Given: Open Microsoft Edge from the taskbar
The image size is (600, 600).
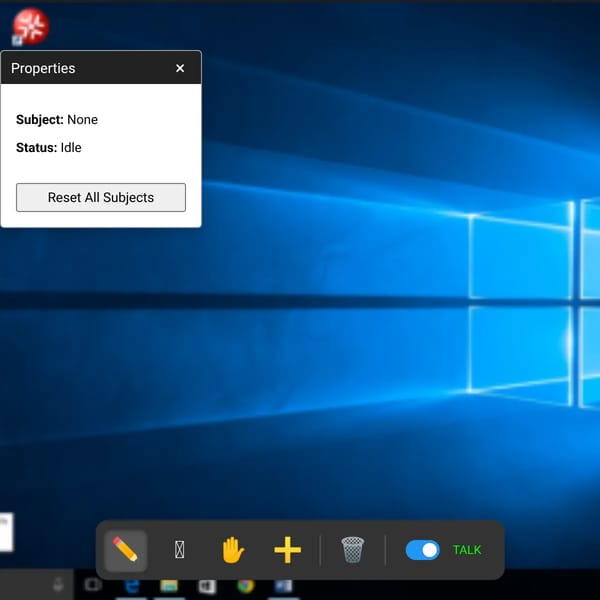Looking at the screenshot, I should [x=132, y=585].
